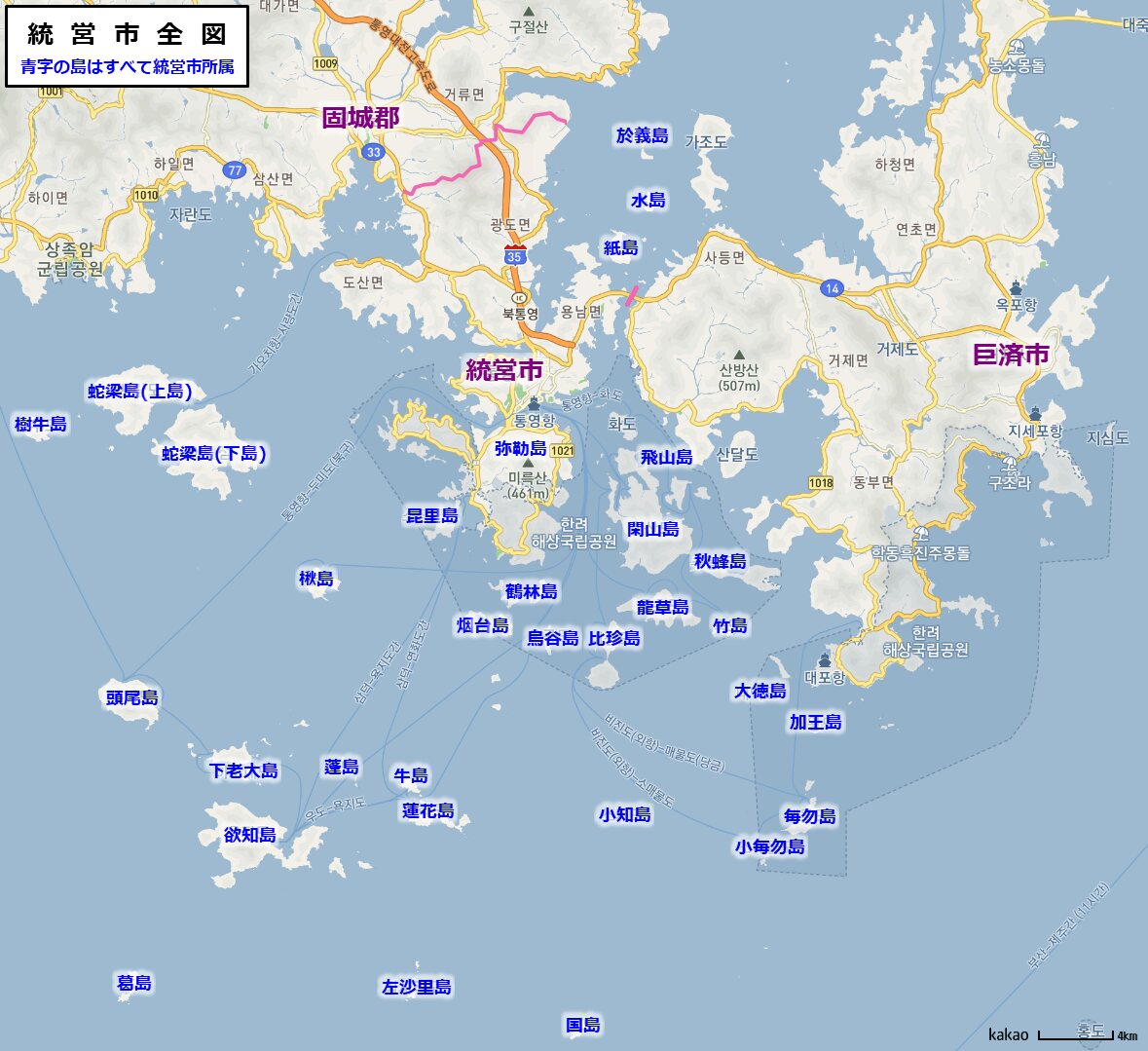The image size is (1148, 1051).
Task: Click the 4km scale bar
Action: click(1076, 1035)
